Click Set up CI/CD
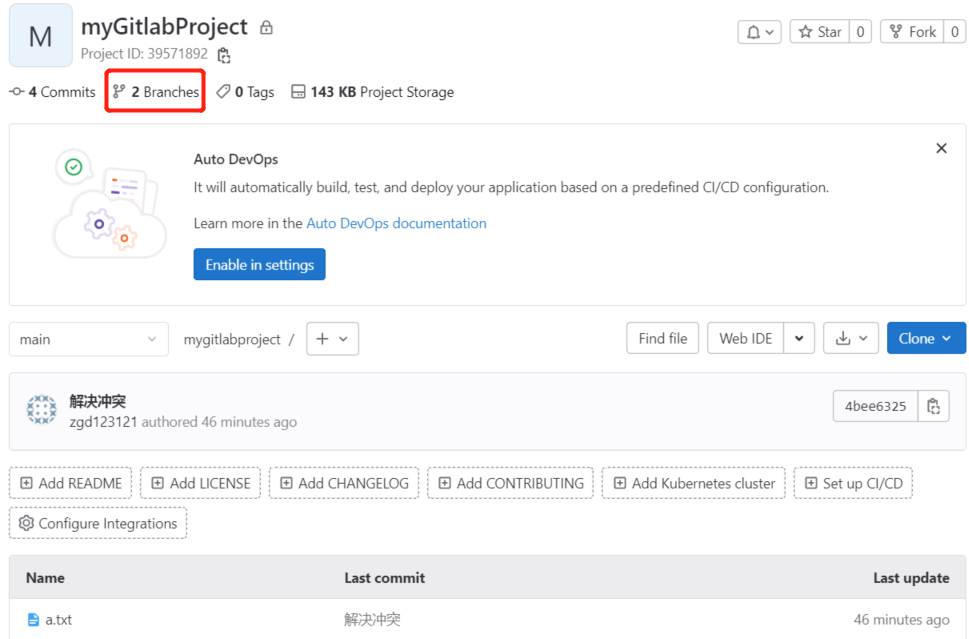 click(x=853, y=483)
